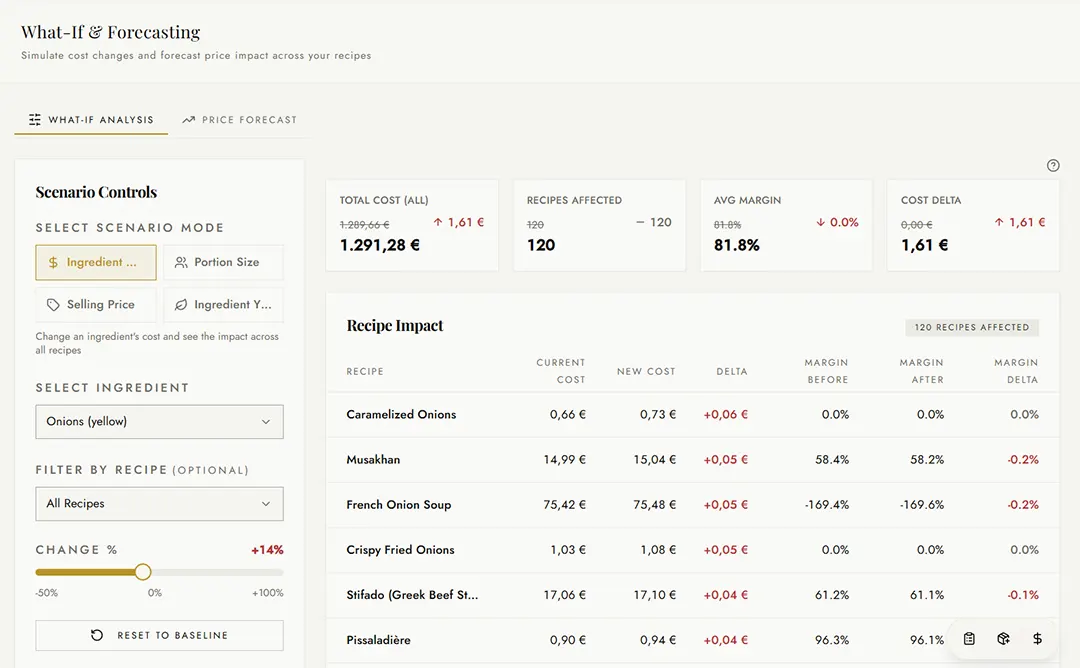Enable the Selling Price scenario mode
The height and width of the screenshot is (668, 1080).
click(x=95, y=304)
